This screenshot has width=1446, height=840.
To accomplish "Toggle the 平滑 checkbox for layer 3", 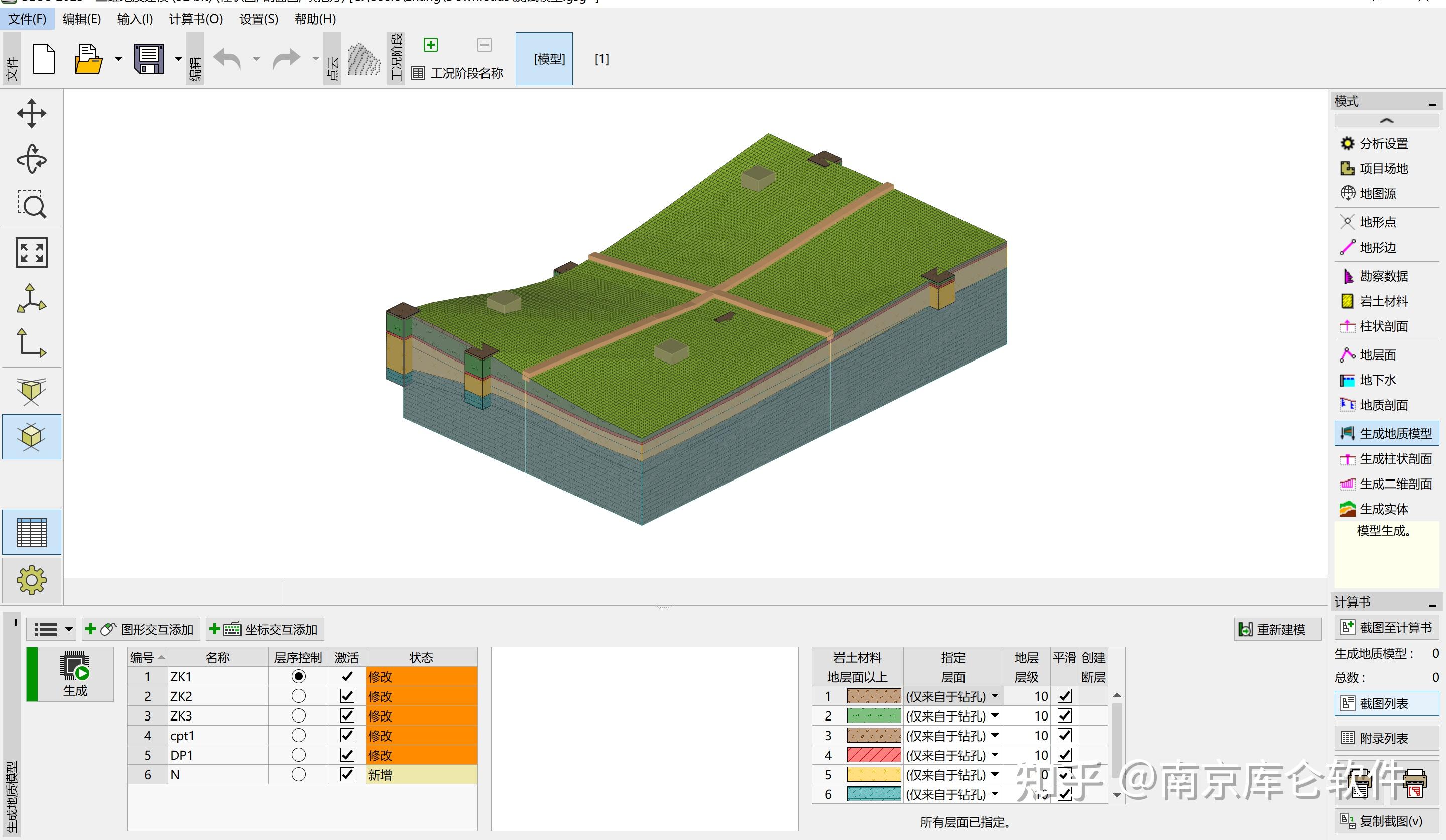I will [1064, 735].
